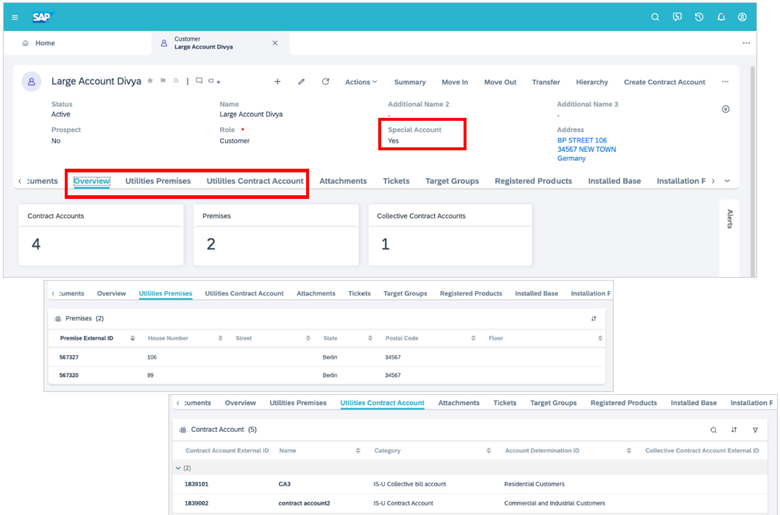Viewport: 780px width, 515px height.
Task: Open the BP STREET 106 address link
Action: pyautogui.click(x=582, y=140)
